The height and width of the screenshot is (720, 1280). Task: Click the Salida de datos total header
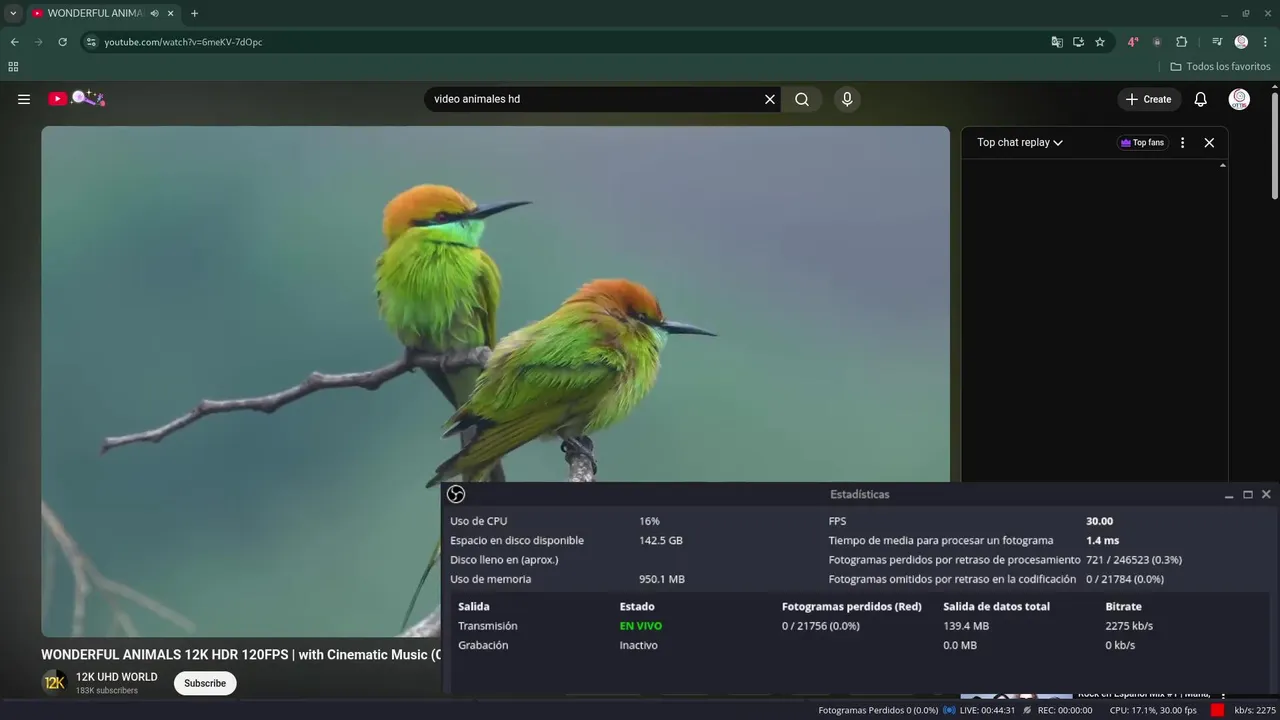[996, 606]
